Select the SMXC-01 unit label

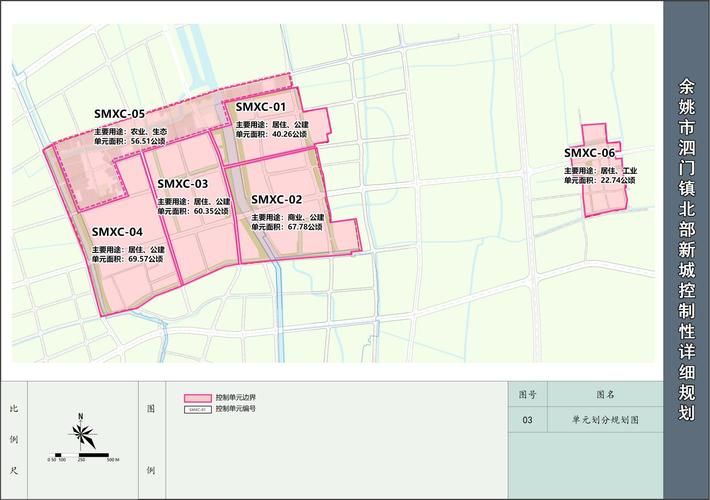[x=260, y=107]
